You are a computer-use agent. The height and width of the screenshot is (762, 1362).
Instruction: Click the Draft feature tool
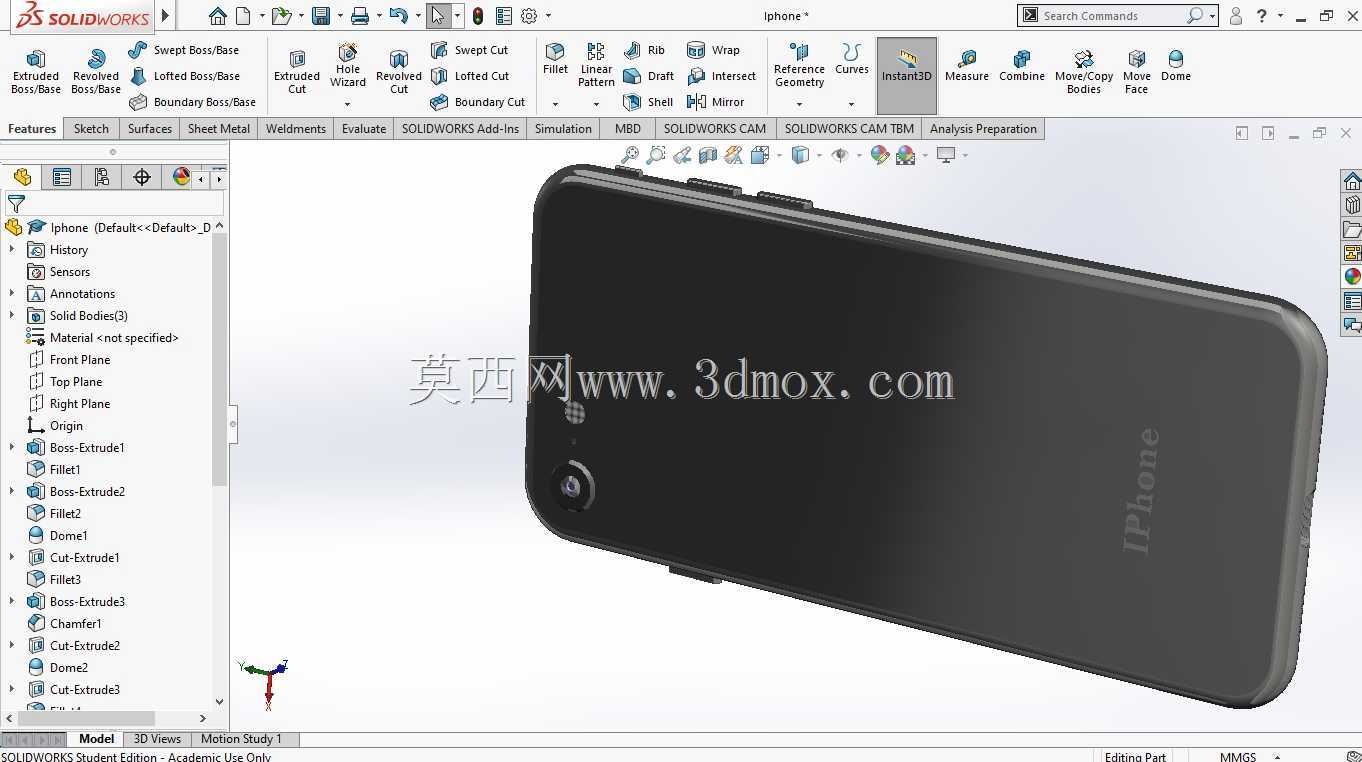(x=648, y=76)
